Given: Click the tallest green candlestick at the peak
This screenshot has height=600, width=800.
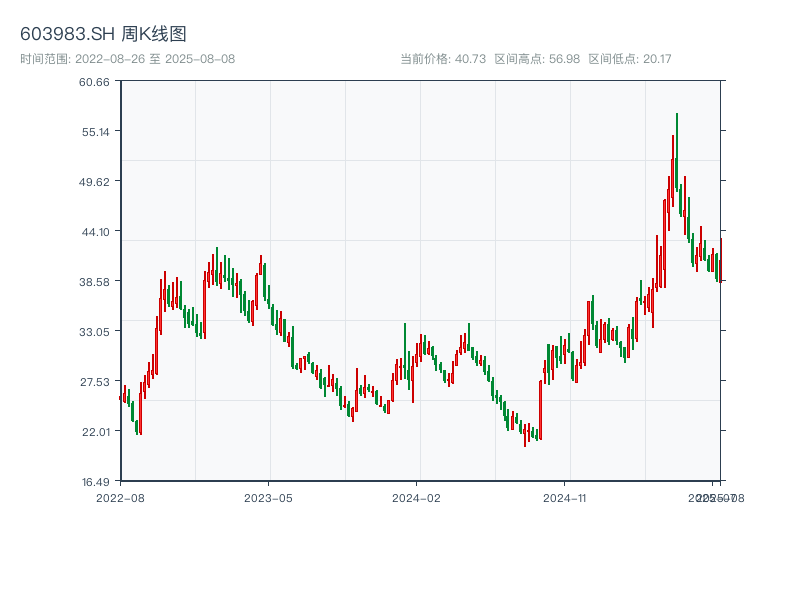Looking at the screenshot, I should [677, 153].
